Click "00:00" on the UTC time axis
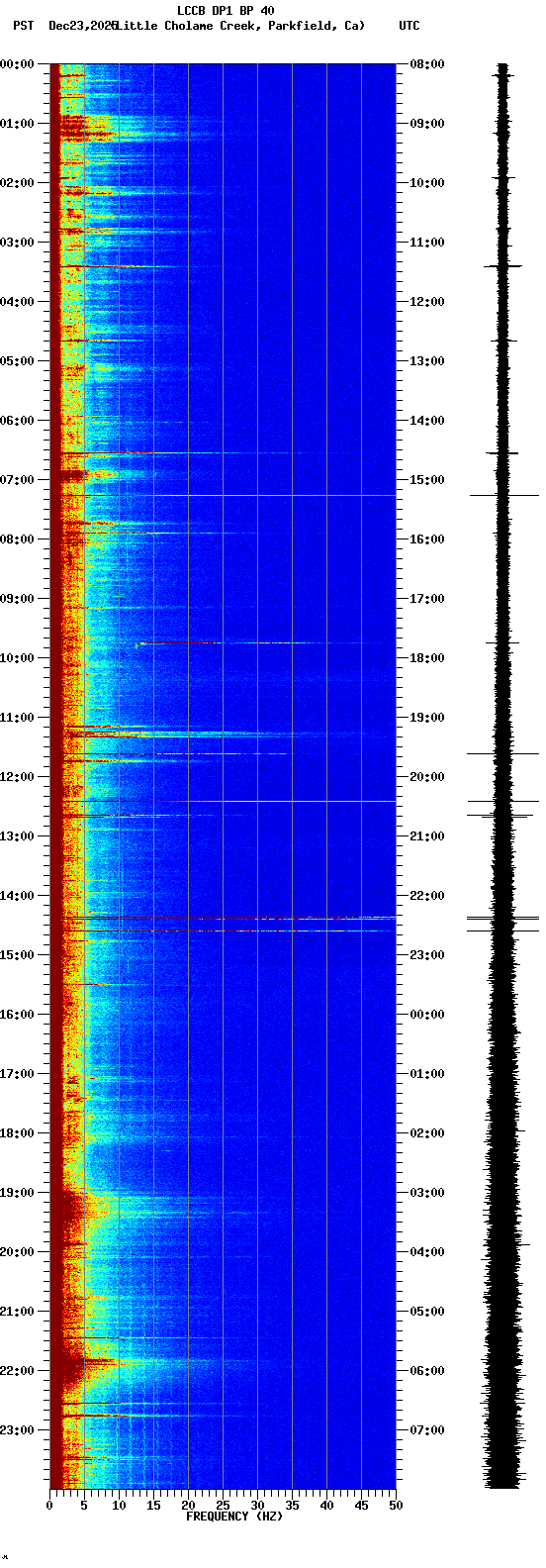Image resolution: width=546 pixels, height=1568 pixels. [427, 1015]
